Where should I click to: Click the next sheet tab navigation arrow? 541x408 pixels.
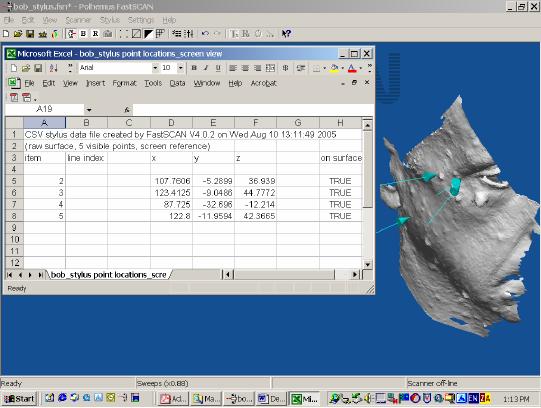point(30,275)
